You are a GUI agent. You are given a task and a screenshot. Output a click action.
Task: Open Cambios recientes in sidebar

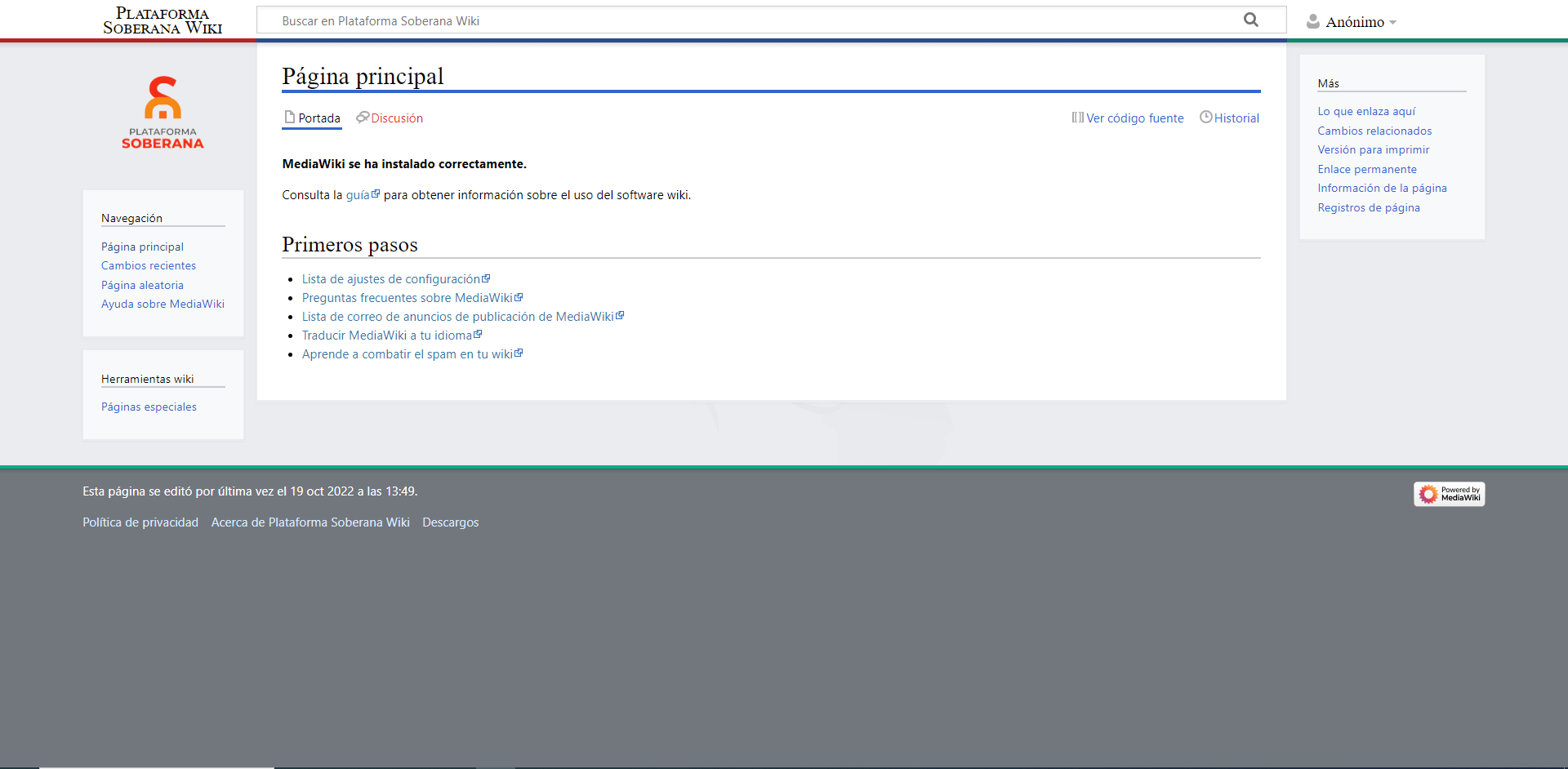(x=149, y=265)
